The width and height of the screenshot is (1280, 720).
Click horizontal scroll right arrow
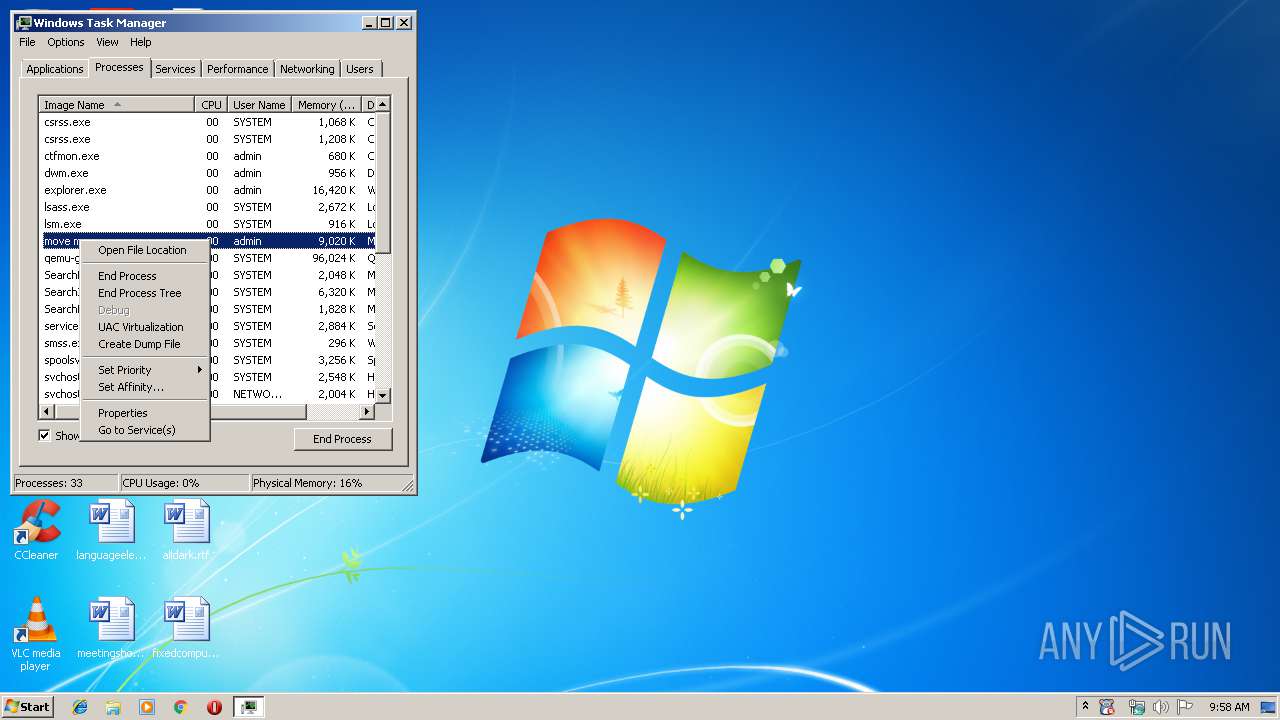[367, 411]
